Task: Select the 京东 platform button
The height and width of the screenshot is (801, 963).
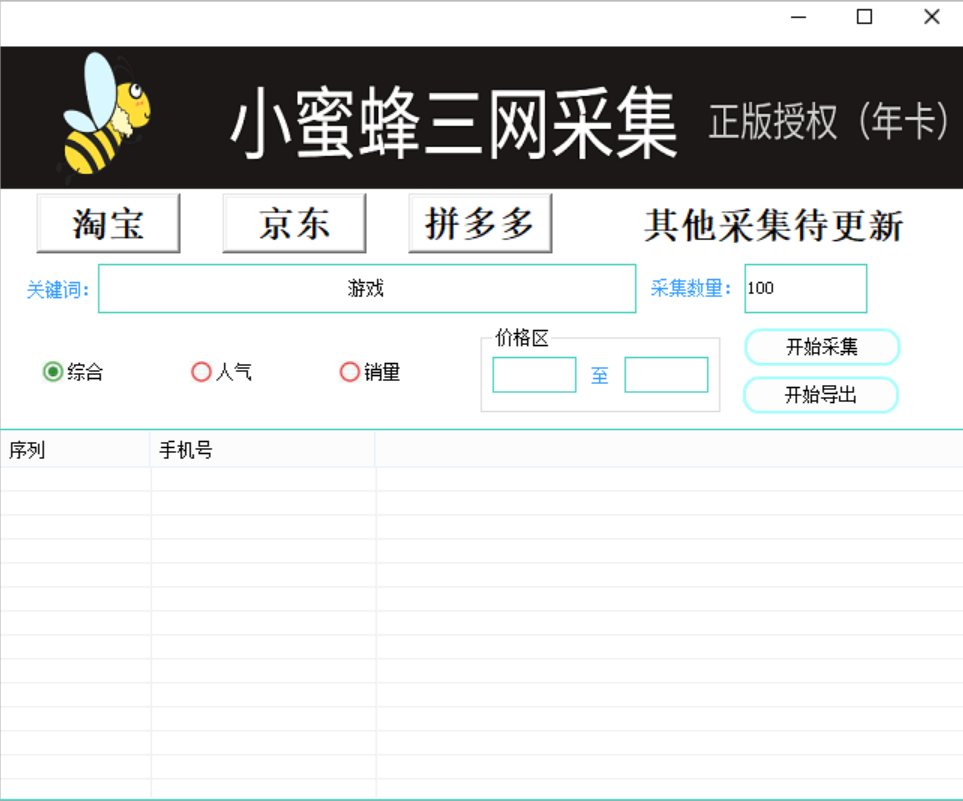Action: pos(293,222)
